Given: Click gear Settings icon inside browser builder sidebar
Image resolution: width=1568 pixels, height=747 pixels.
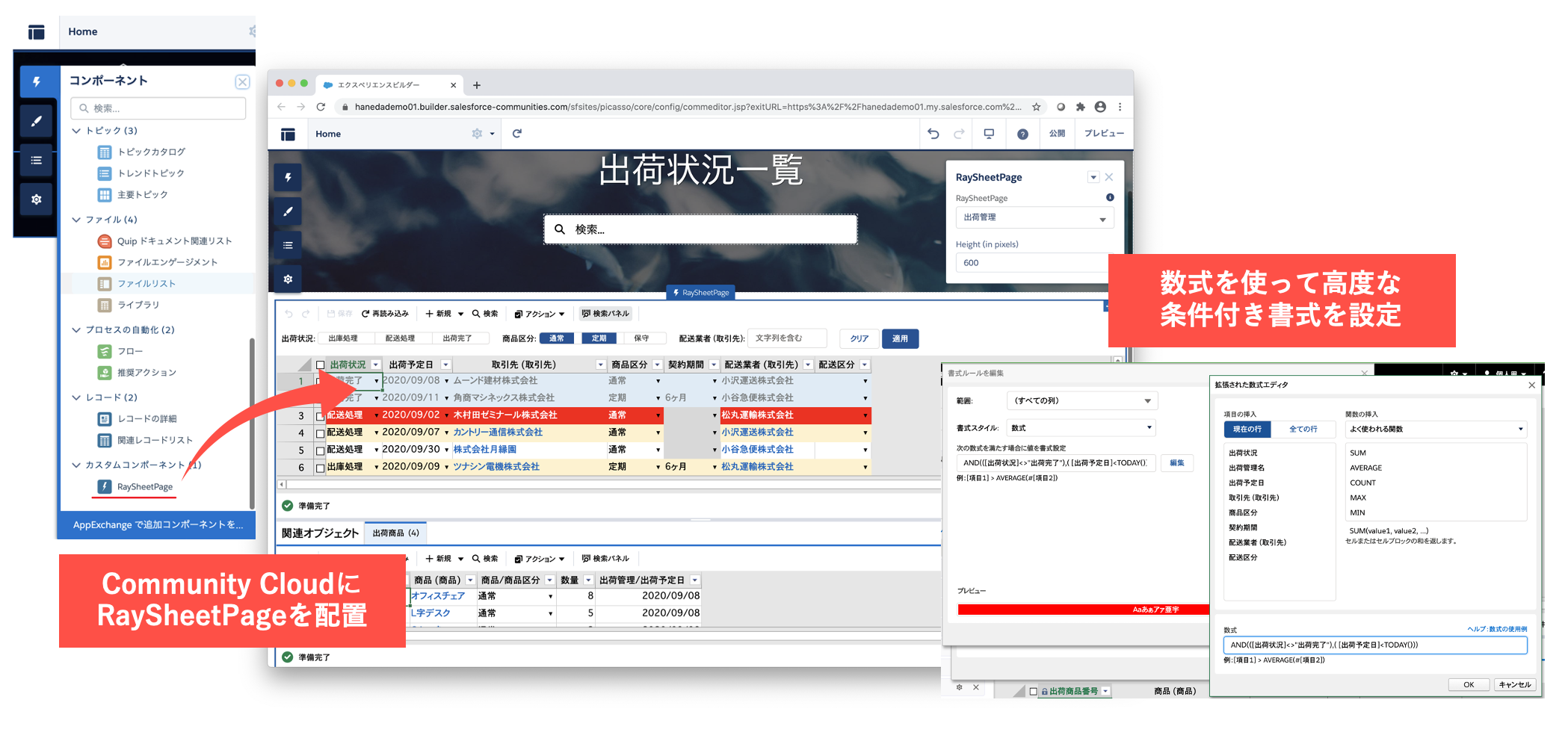Looking at the screenshot, I should (x=288, y=279).
